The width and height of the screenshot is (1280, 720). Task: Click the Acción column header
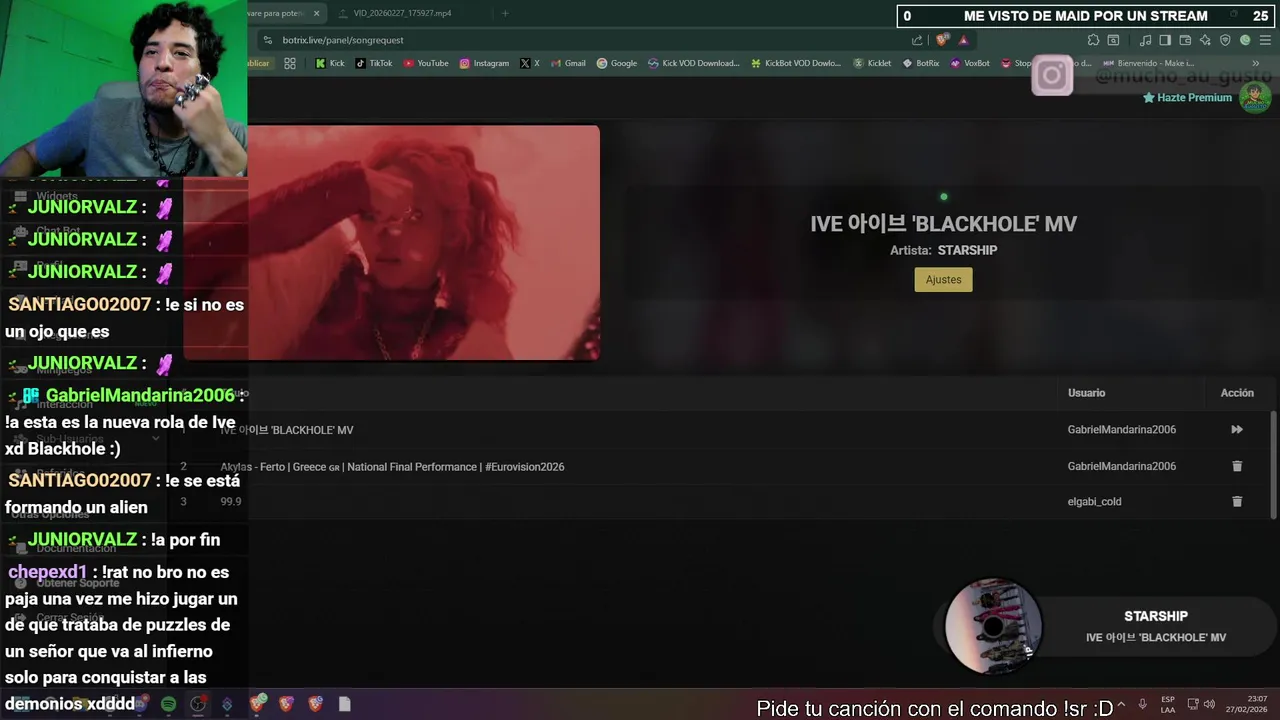(1237, 393)
